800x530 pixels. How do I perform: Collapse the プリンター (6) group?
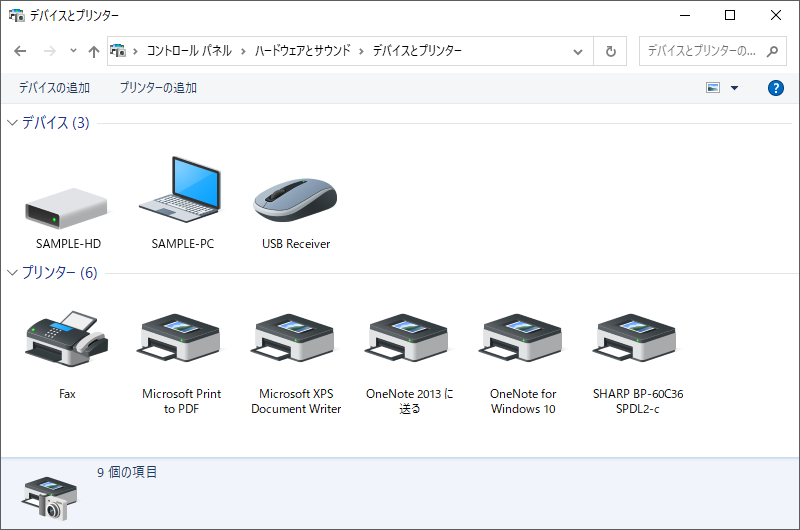click(x=12, y=272)
